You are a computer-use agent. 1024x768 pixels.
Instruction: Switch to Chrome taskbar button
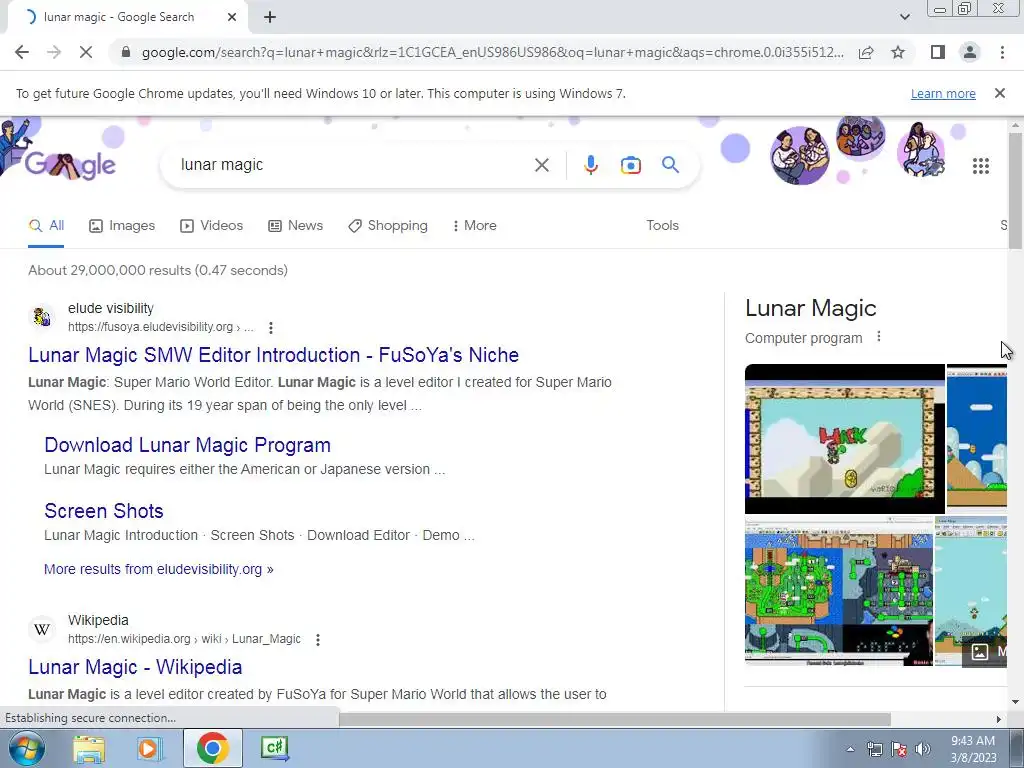pyautogui.click(x=212, y=748)
